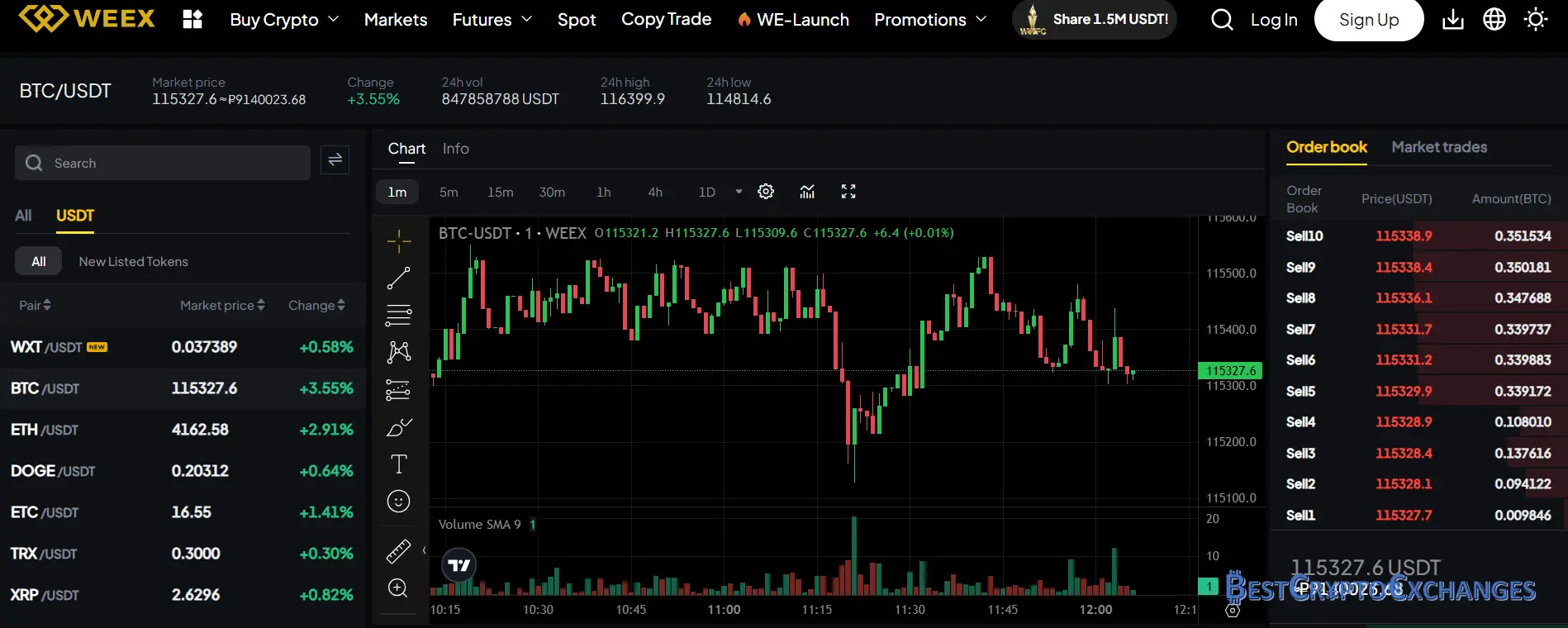Image resolution: width=1568 pixels, height=628 pixels.
Task: Open the Log In link
Action: (x=1273, y=20)
